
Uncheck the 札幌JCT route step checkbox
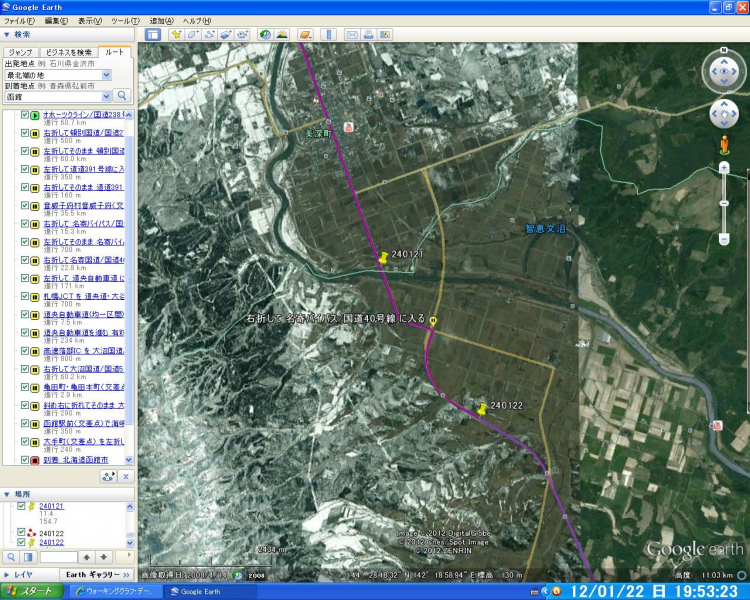(24, 297)
